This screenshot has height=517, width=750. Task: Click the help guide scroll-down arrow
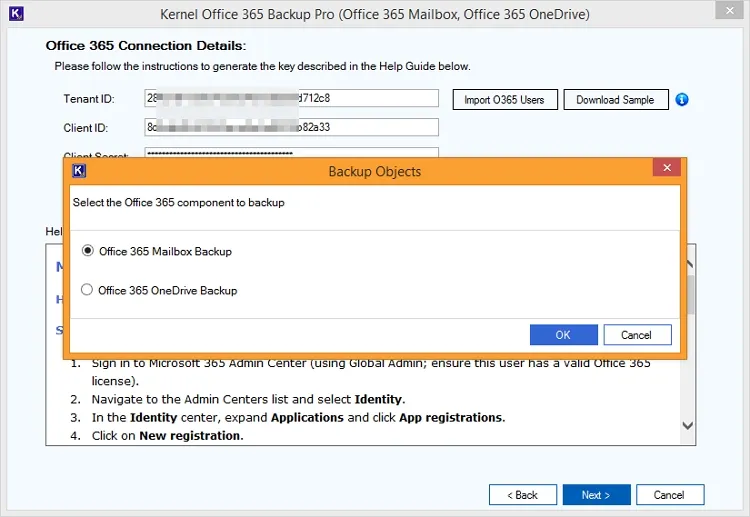[x=688, y=425]
